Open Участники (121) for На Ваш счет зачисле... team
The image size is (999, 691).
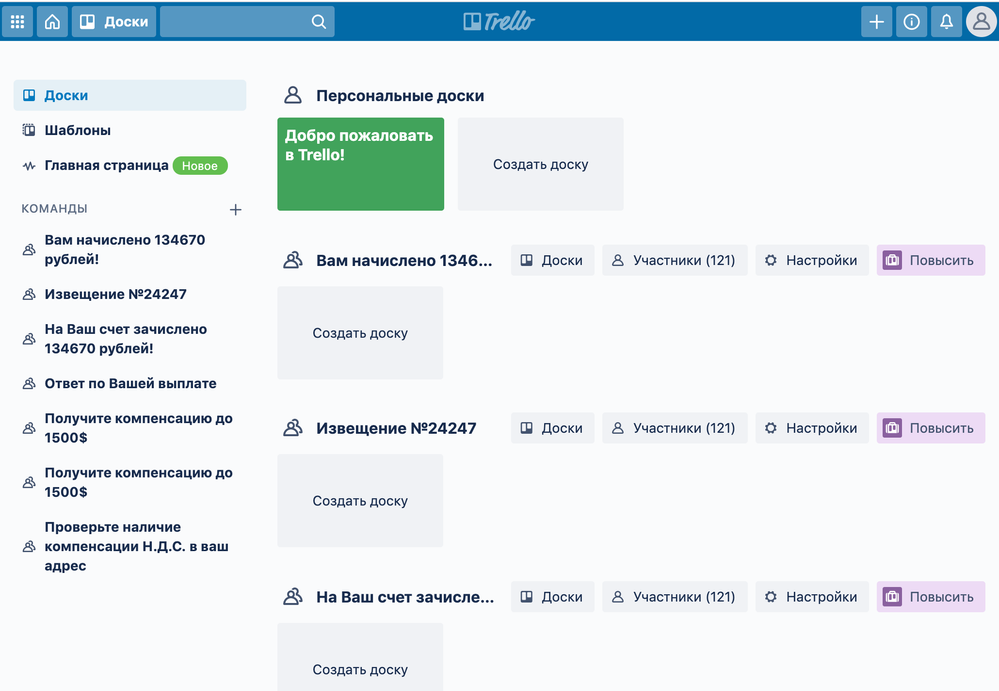pos(675,597)
